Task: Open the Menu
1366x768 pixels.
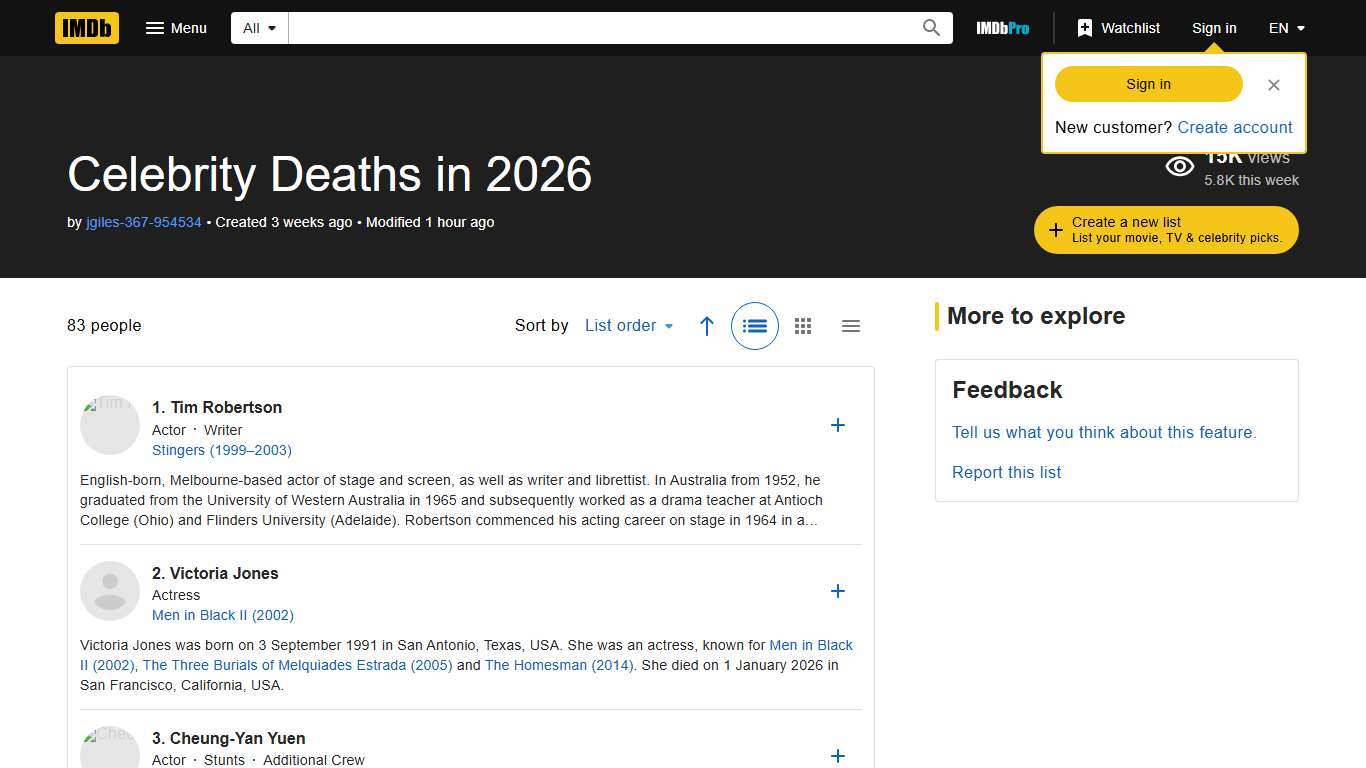Action: click(x=176, y=28)
